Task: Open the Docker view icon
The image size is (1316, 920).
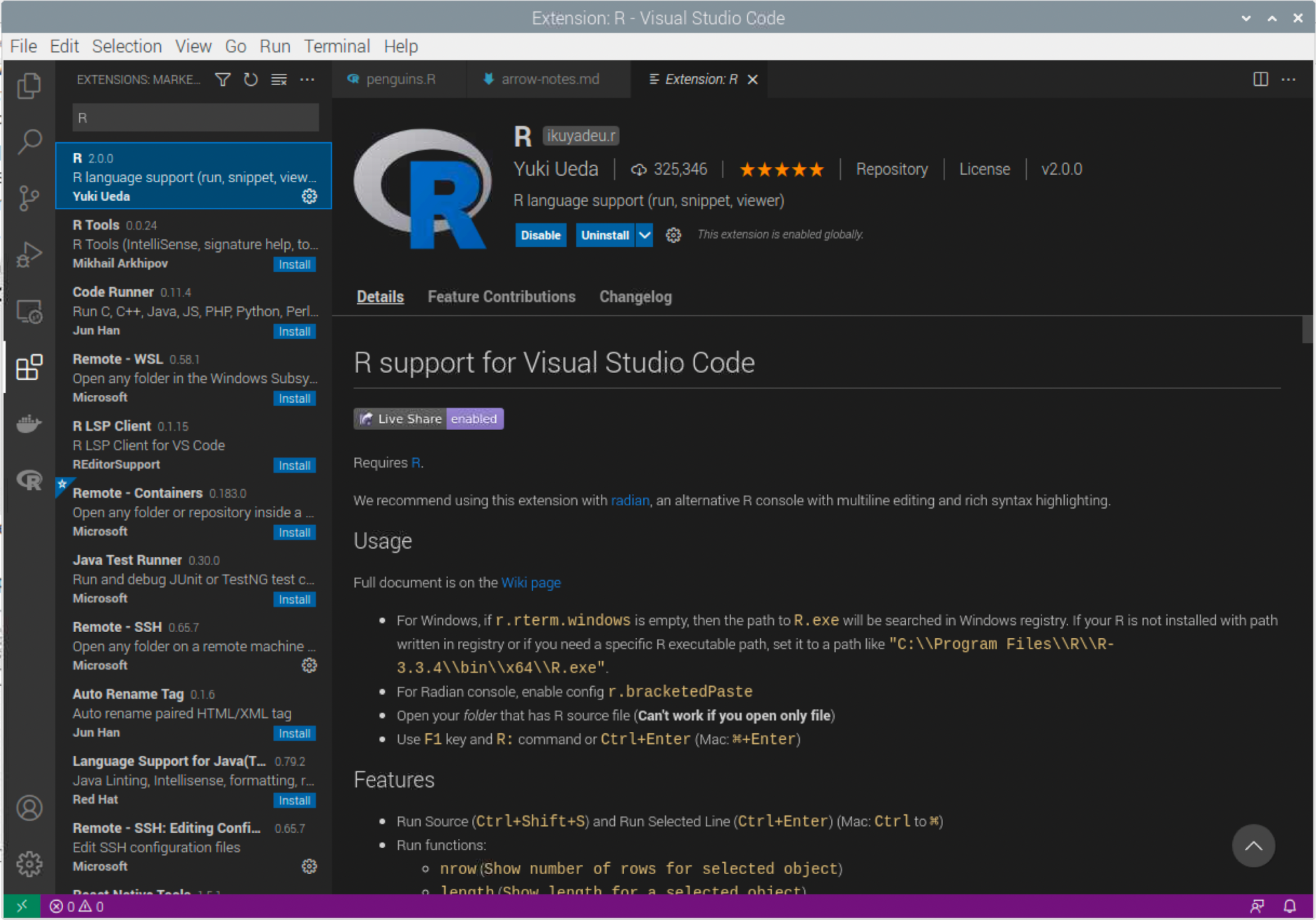Action: (x=29, y=423)
